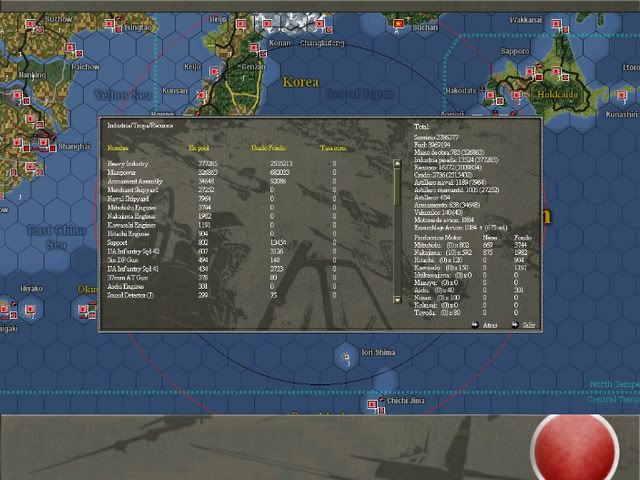
Task: Click the pool list scrollbar thumb
Action: click(397, 186)
